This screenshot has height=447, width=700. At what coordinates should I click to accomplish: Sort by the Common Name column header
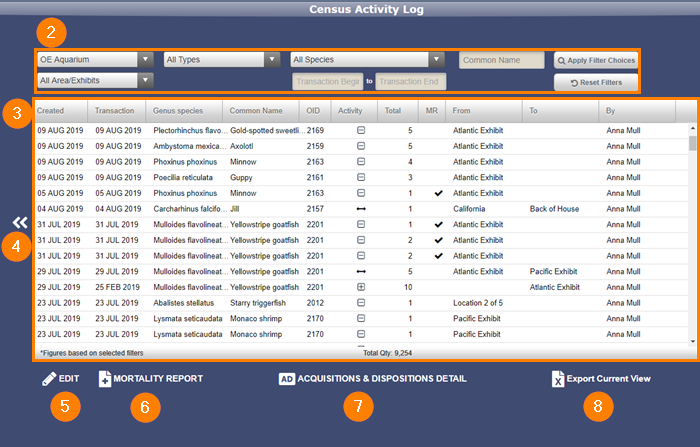click(x=261, y=111)
